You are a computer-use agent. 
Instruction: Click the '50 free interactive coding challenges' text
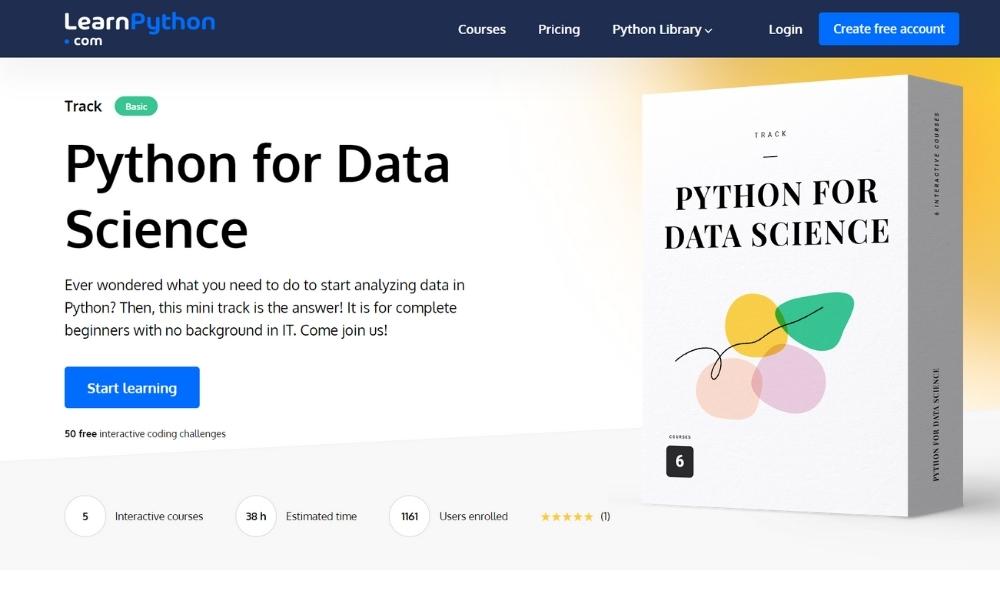click(145, 434)
